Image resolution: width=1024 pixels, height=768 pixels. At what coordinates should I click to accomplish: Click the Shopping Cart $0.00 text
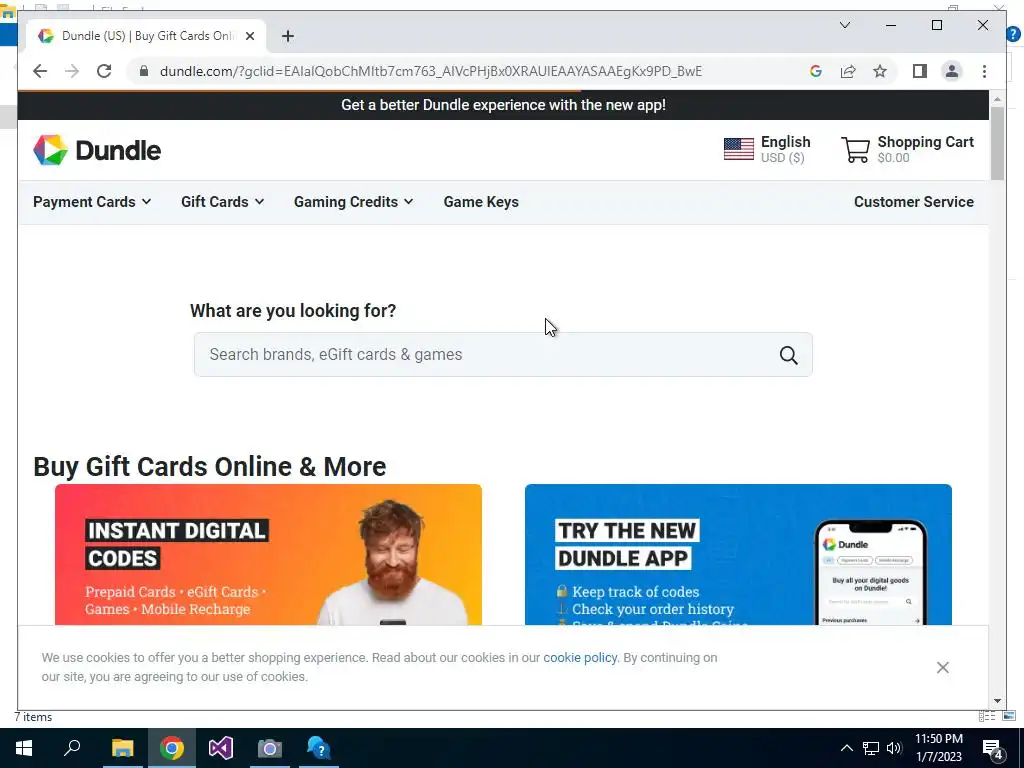tap(925, 149)
